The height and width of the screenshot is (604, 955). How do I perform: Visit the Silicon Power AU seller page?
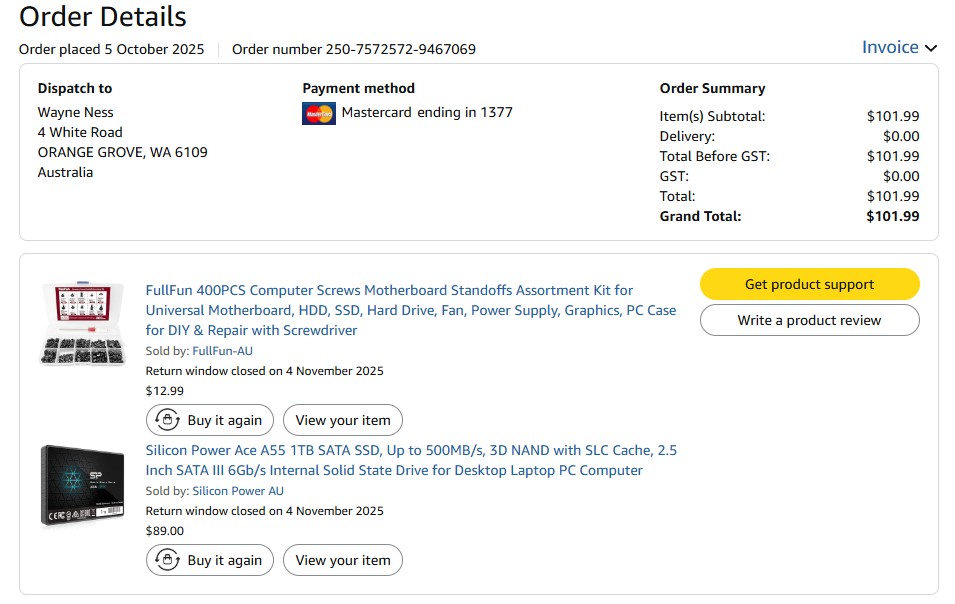pyautogui.click(x=238, y=491)
